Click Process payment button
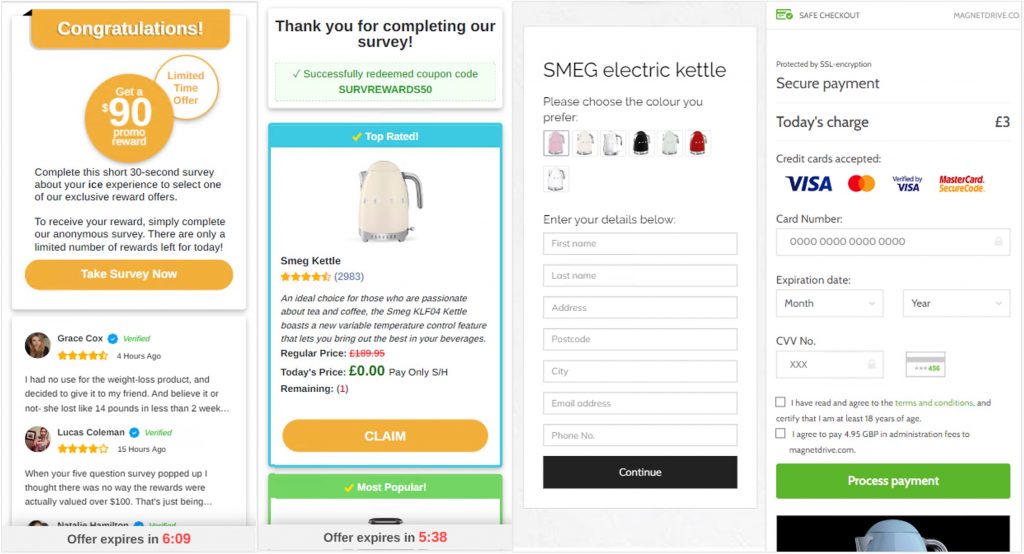This screenshot has height=554, width=1024. tap(893, 481)
